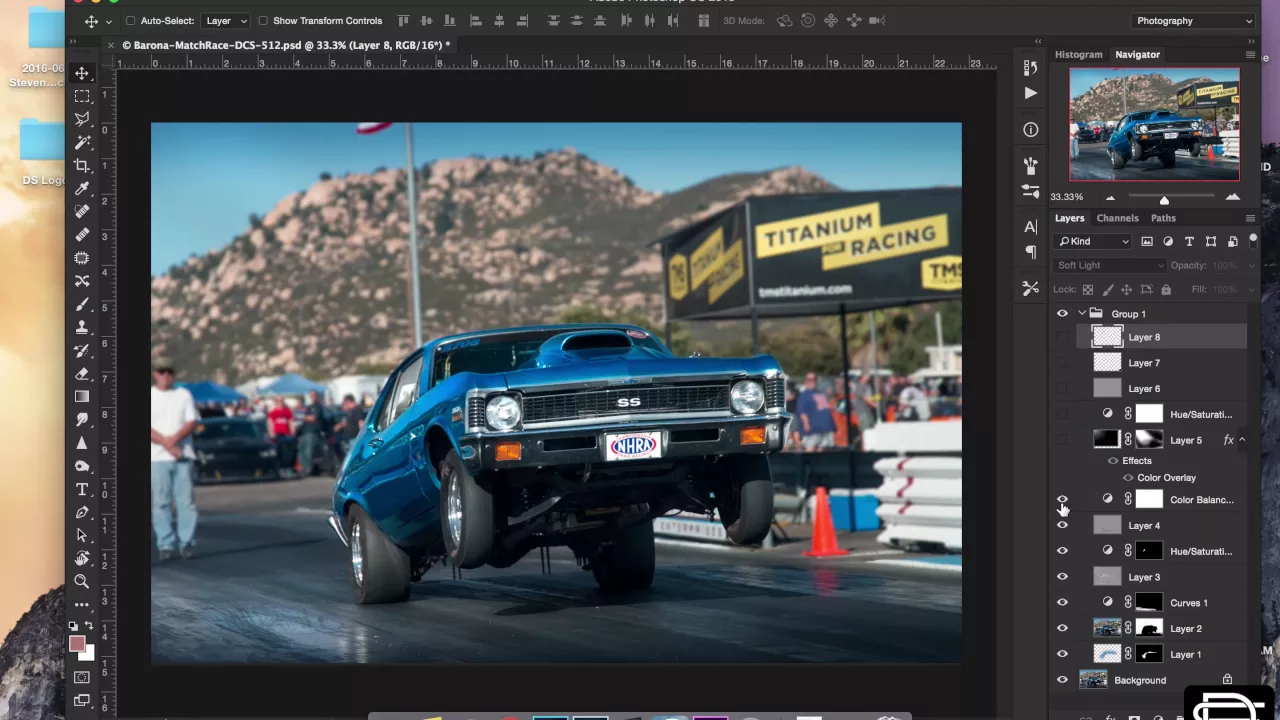1280x720 pixels.
Task: Select the Layers tab
Action: pos(1069,218)
